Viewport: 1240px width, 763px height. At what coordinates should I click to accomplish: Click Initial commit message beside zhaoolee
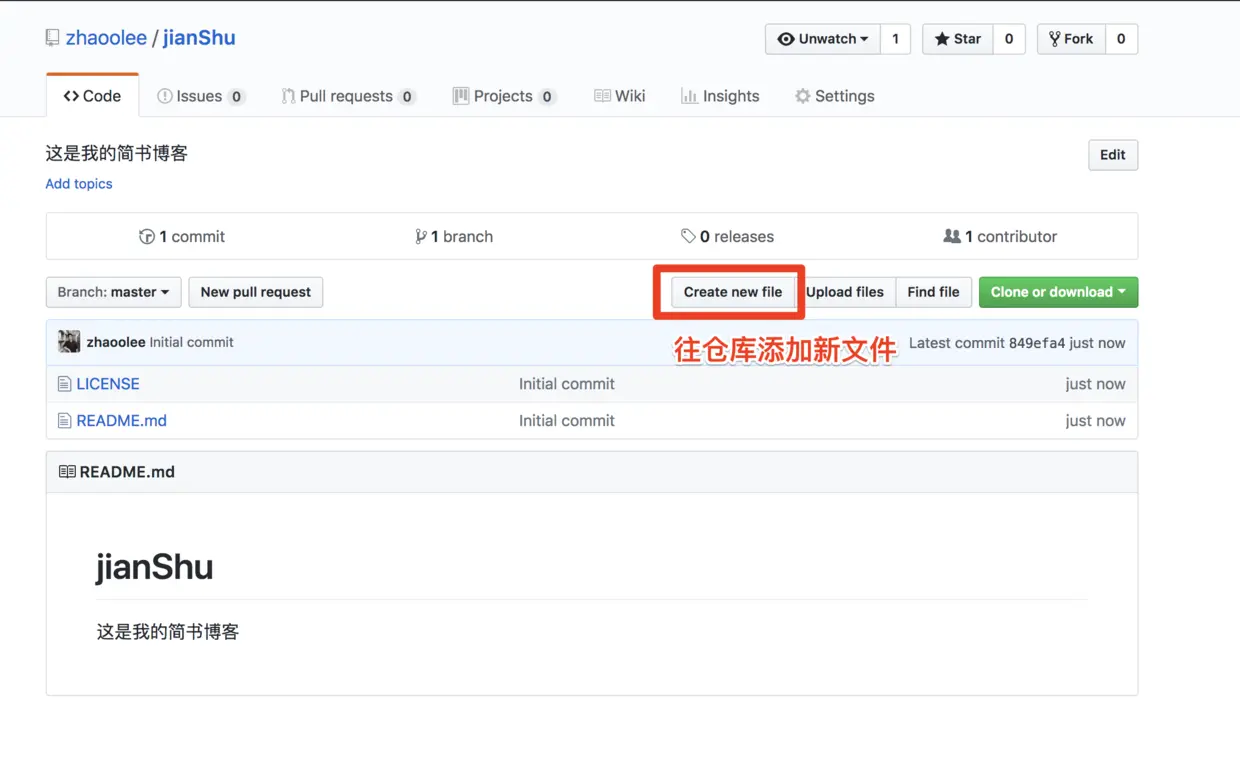(191, 342)
